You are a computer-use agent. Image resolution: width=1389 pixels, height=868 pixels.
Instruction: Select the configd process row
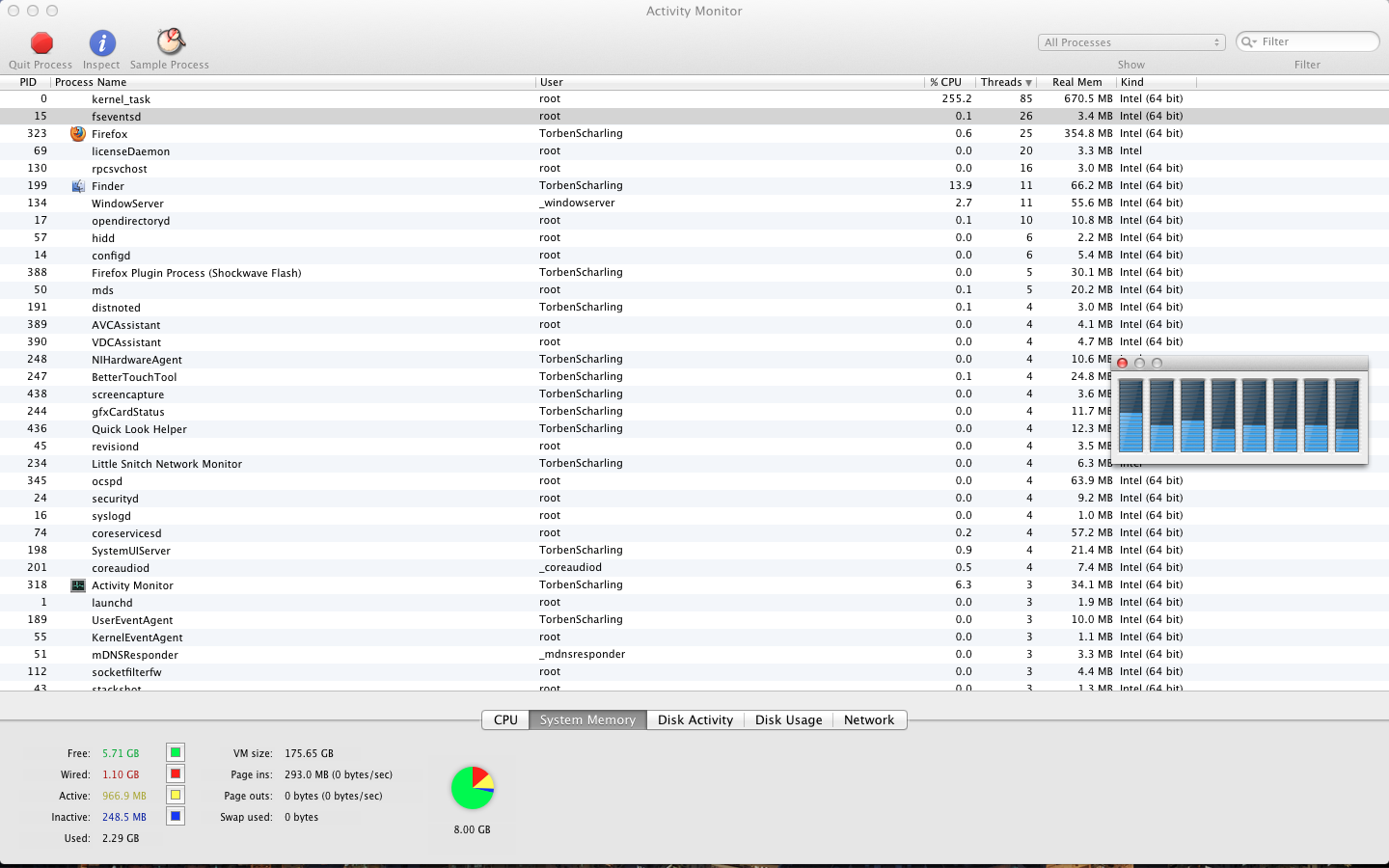[694, 255]
